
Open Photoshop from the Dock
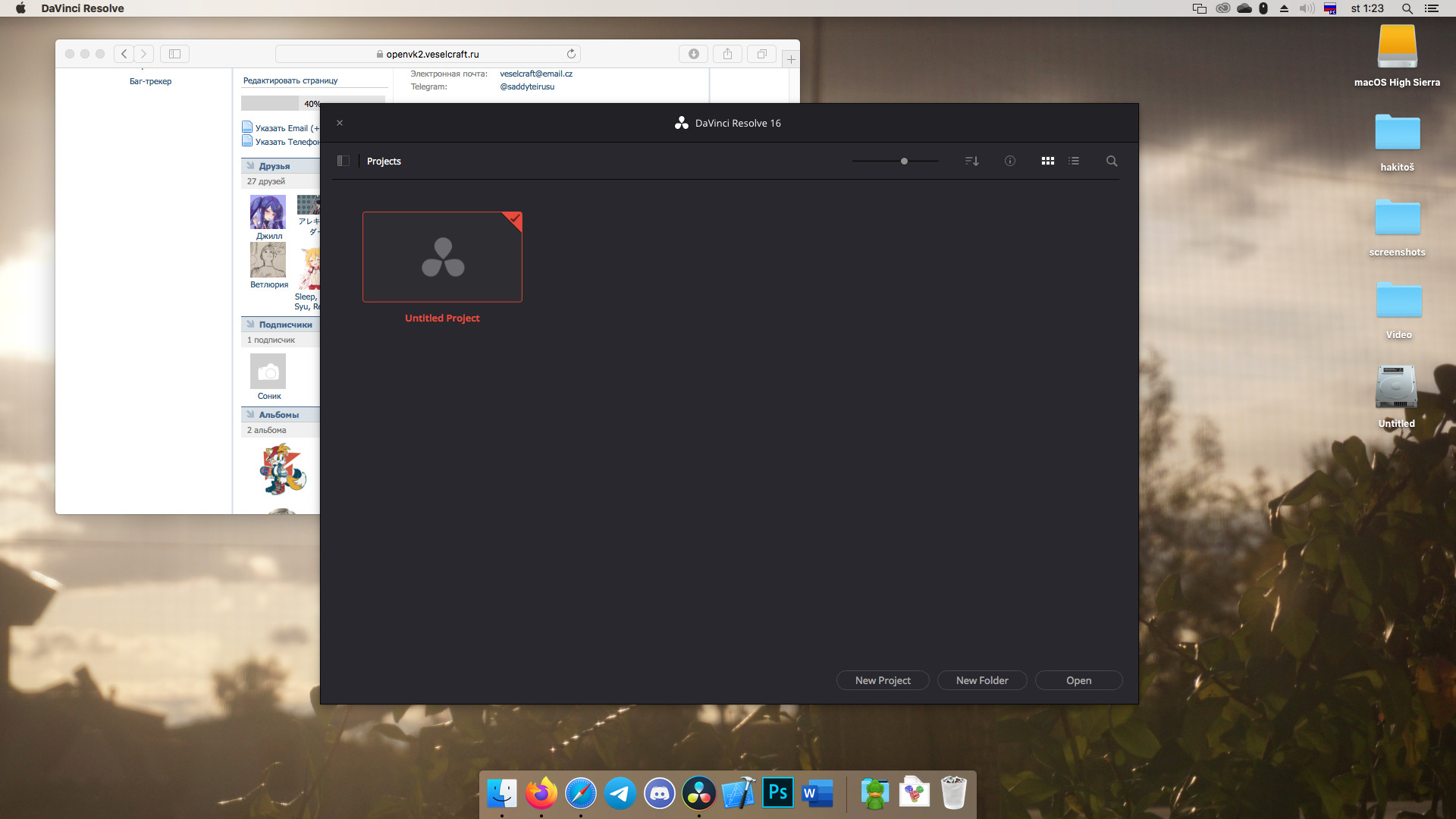pos(777,793)
